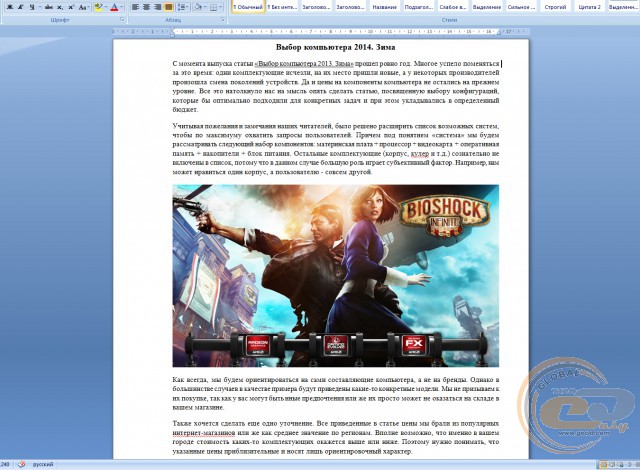
Task: Apply the Подзагол... style
Action: tap(419, 7)
